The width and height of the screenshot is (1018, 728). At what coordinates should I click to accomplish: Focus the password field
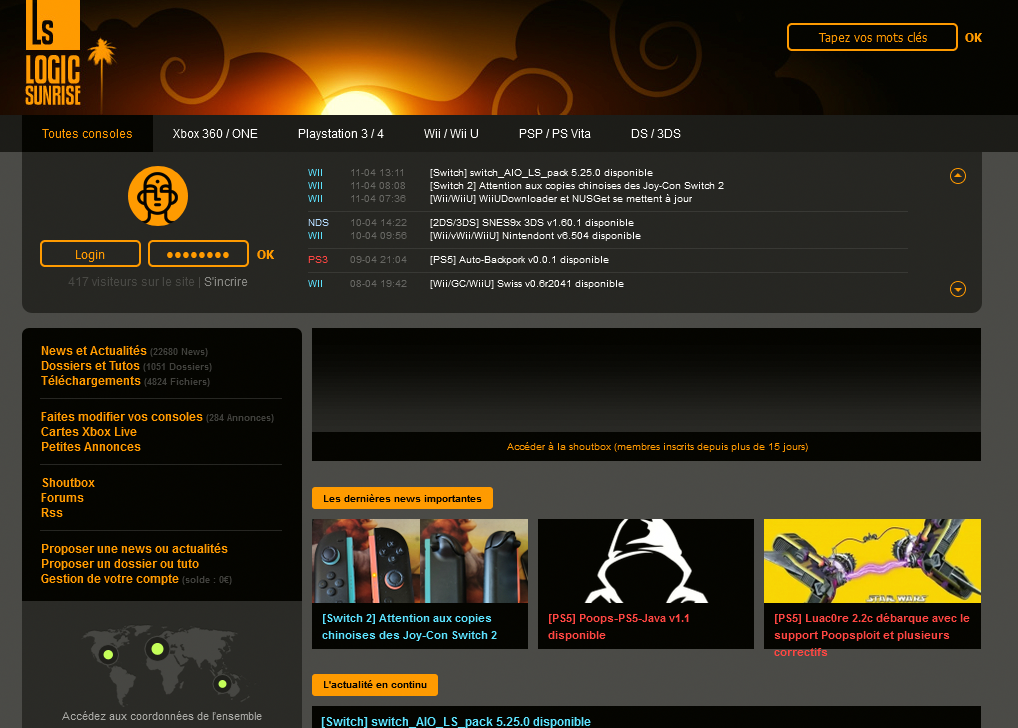198,254
